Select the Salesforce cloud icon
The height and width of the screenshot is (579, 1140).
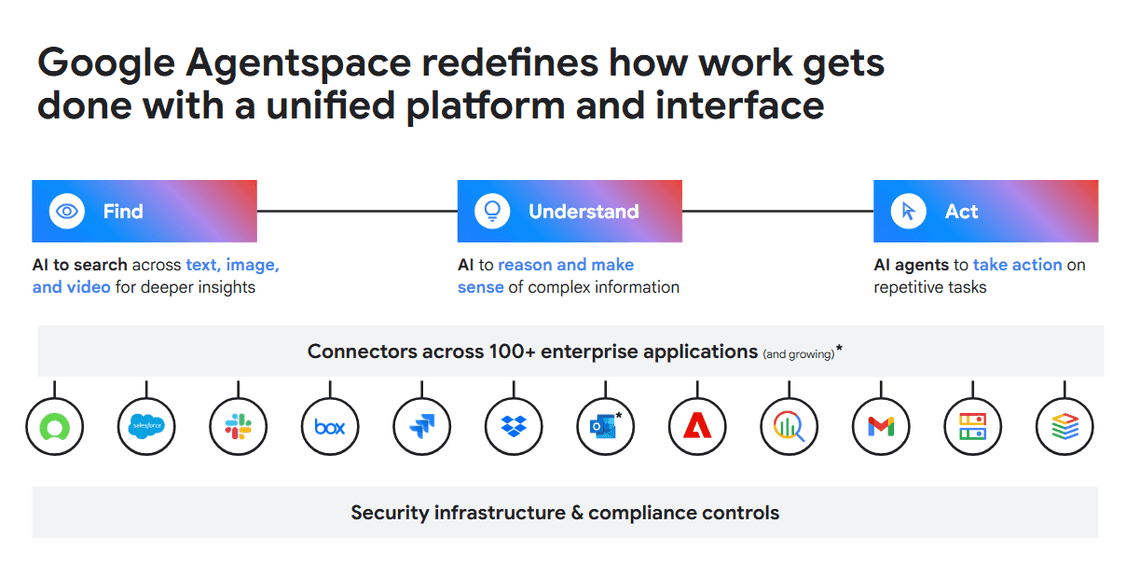[x=147, y=427]
